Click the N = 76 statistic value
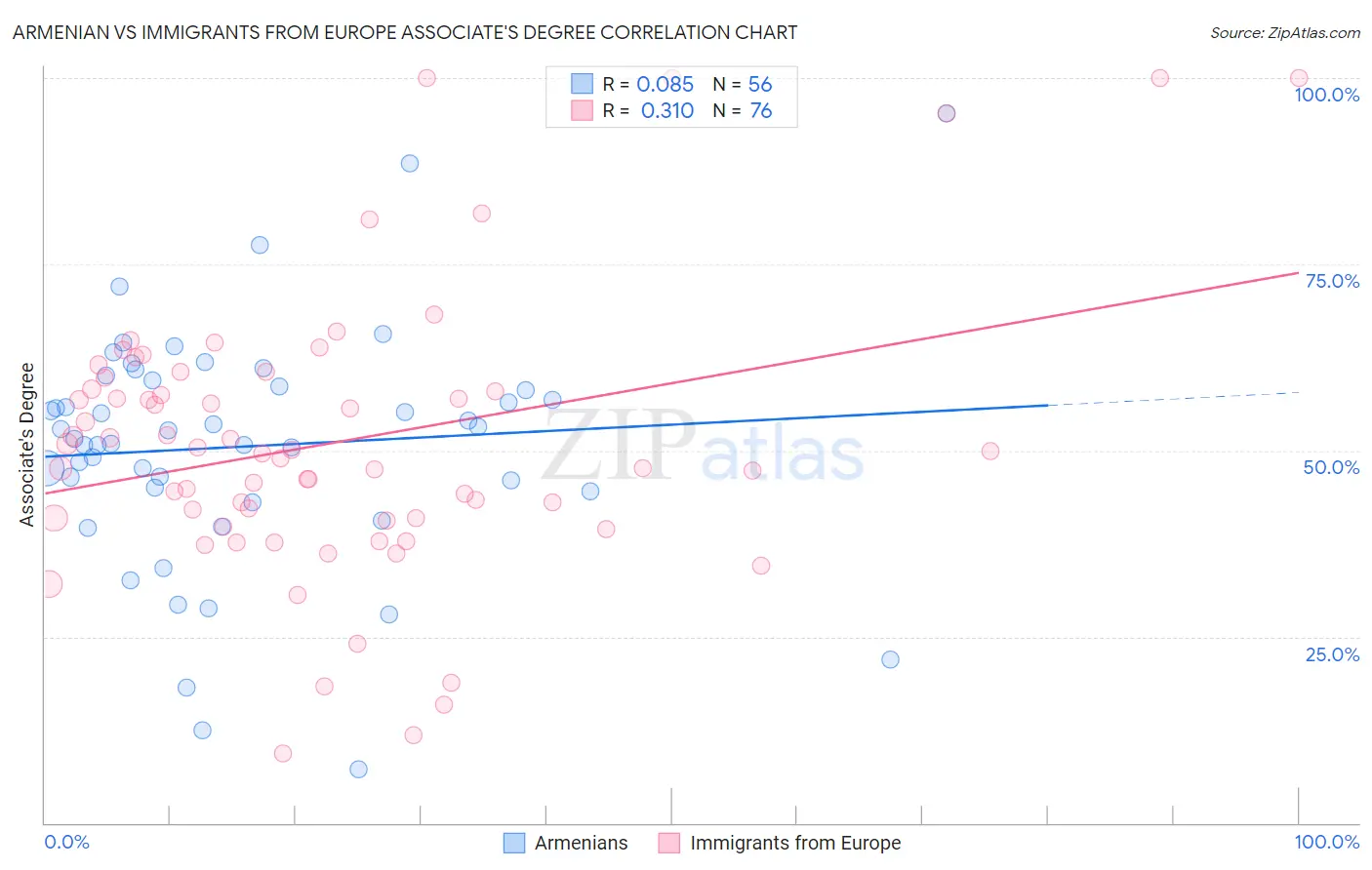1372x870 pixels. click(x=743, y=110)
